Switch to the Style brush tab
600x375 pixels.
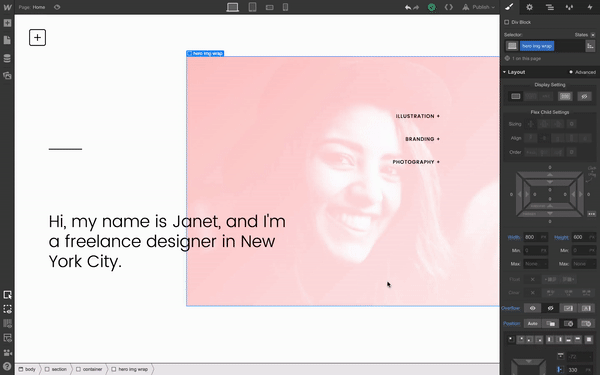[509, 7]
